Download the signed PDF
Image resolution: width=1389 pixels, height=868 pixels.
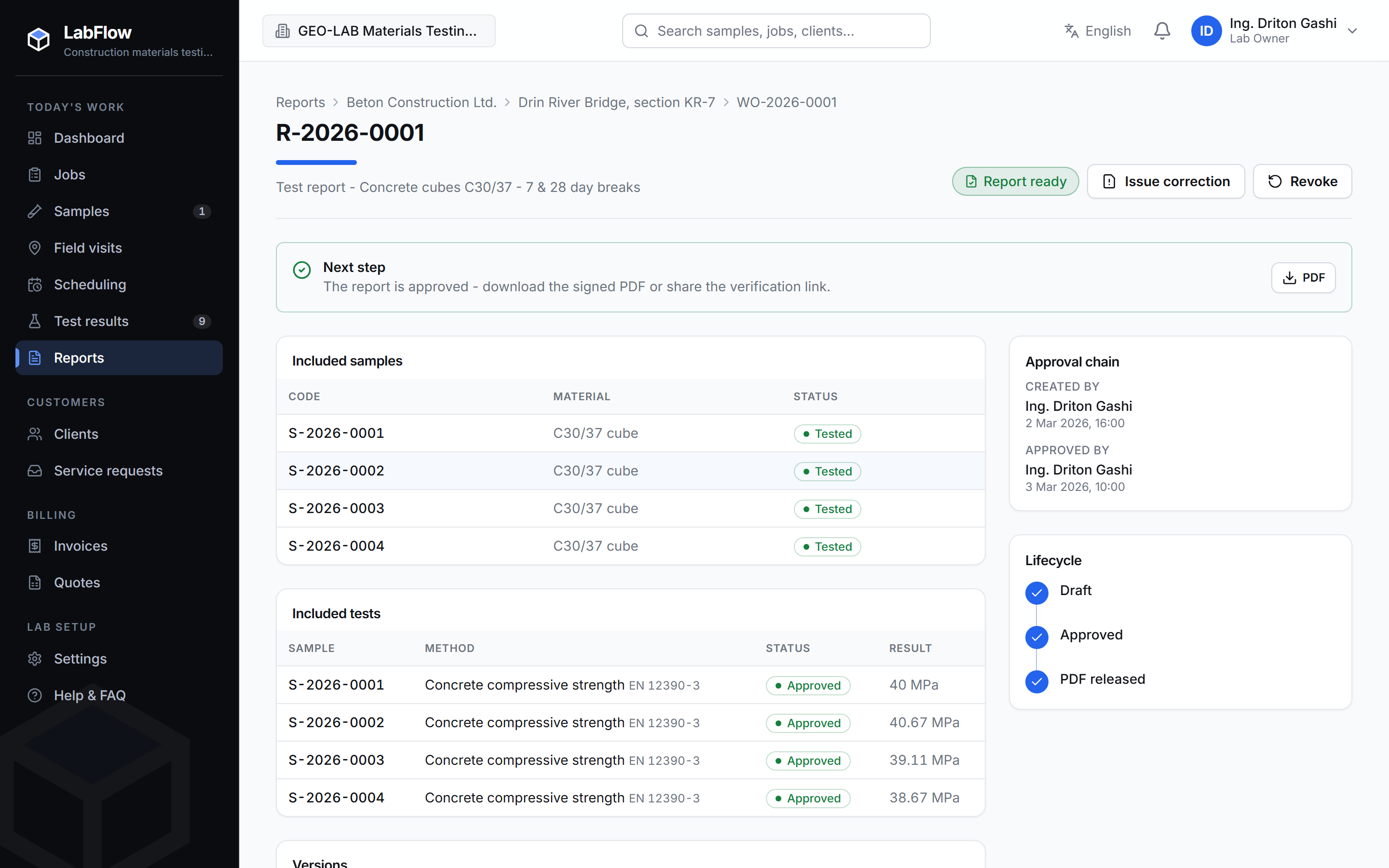1304,278
